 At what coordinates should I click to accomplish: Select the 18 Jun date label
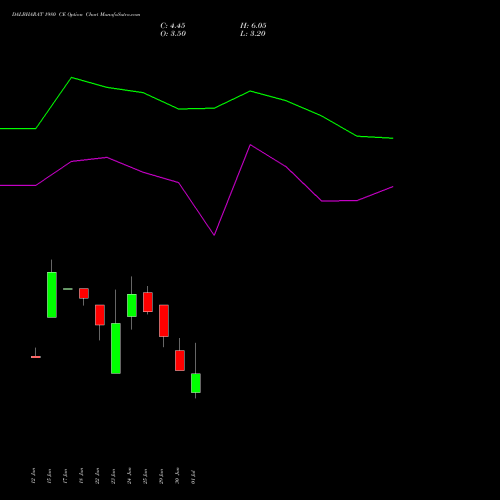point(81,476)
